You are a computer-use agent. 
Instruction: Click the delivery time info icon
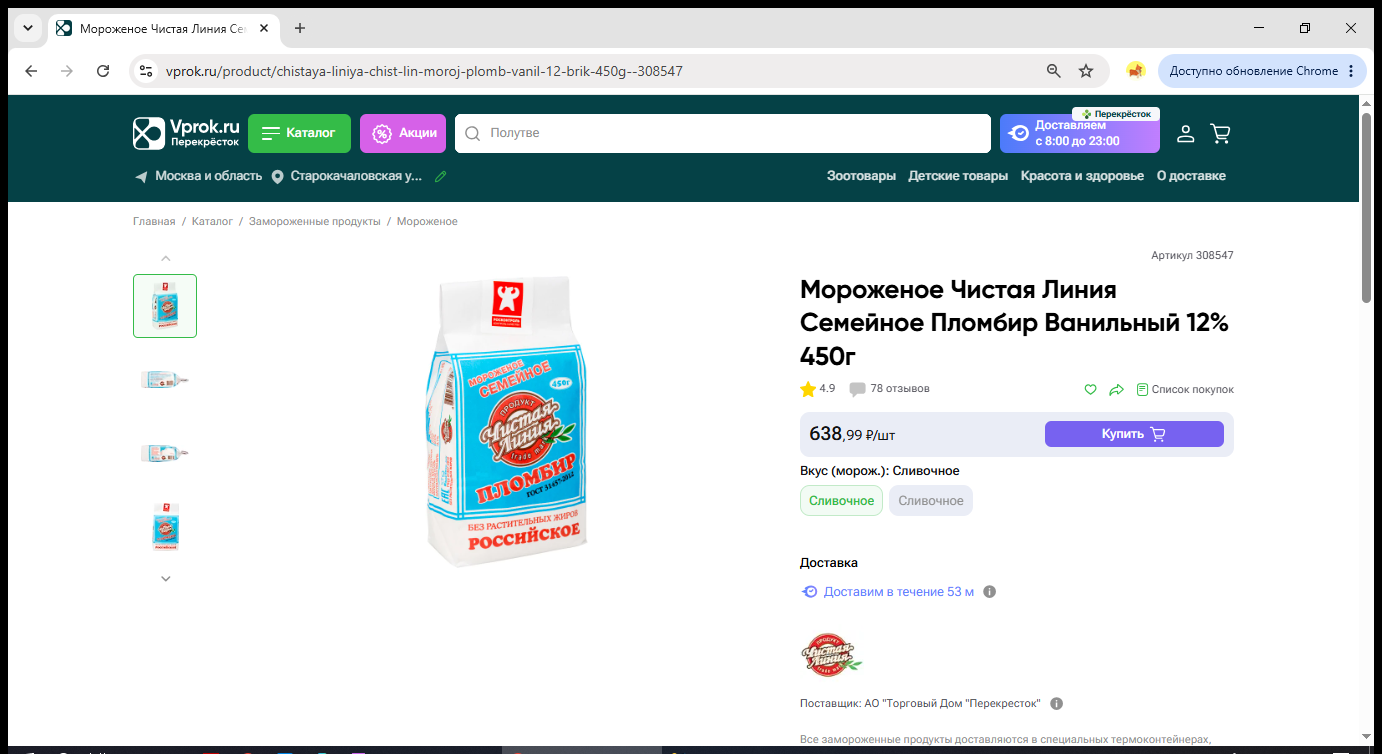click(990, 592)
